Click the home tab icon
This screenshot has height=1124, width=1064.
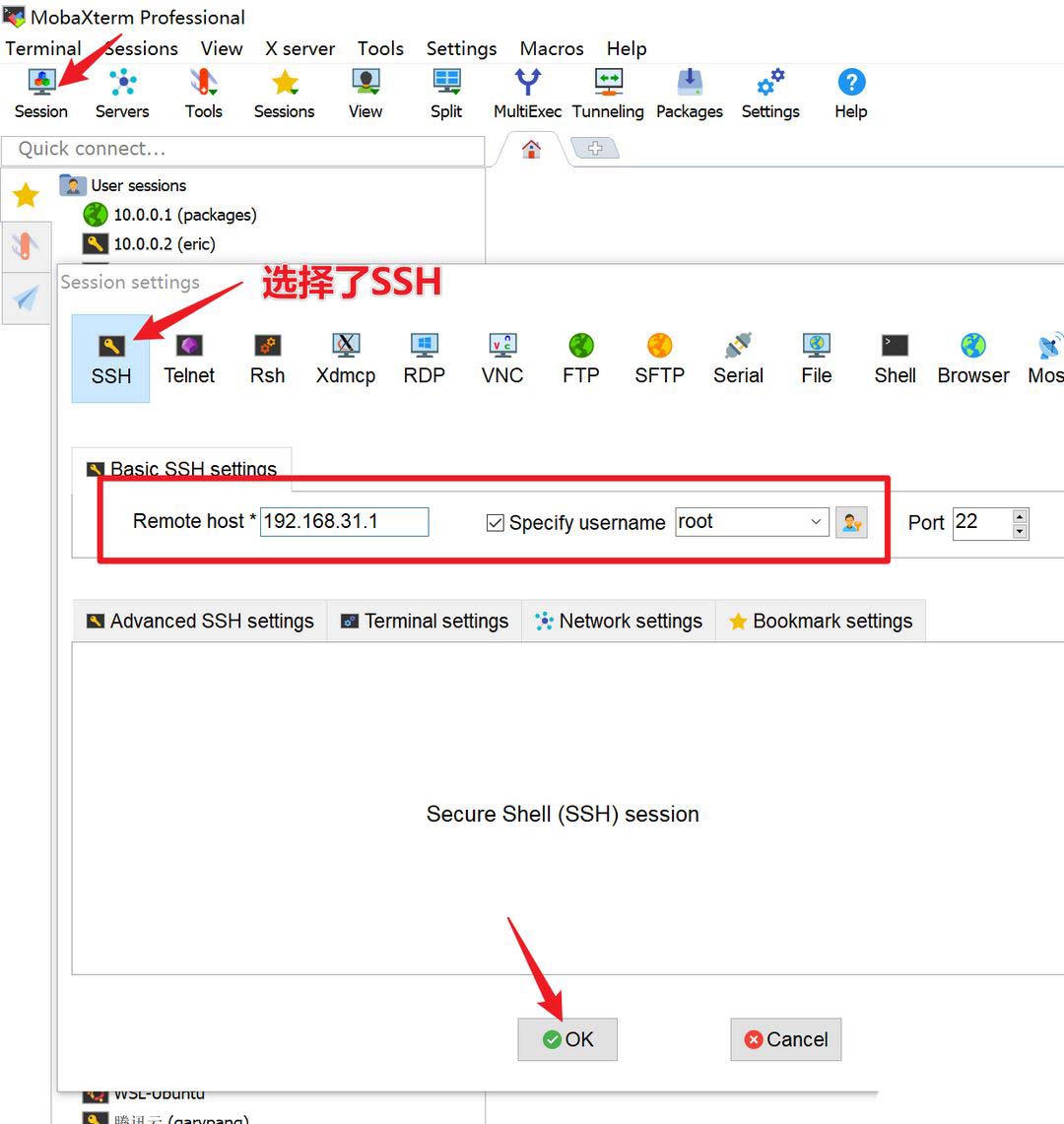point(531,149)
